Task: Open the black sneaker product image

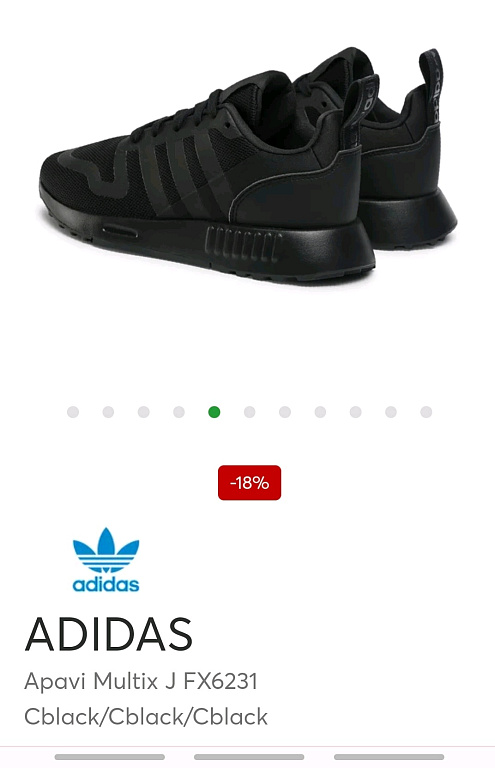Action: click(248, 165)
